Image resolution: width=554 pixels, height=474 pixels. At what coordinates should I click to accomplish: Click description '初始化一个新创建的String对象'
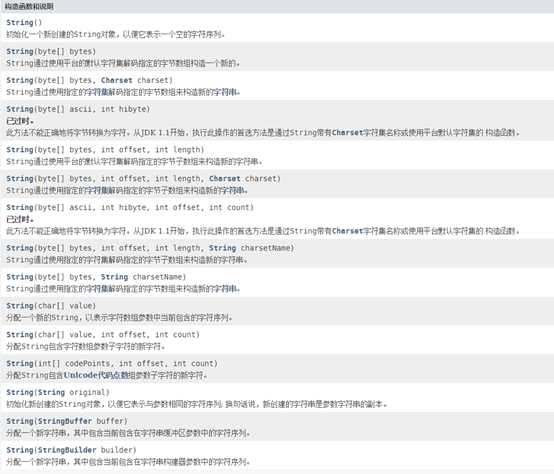(115, 34)
